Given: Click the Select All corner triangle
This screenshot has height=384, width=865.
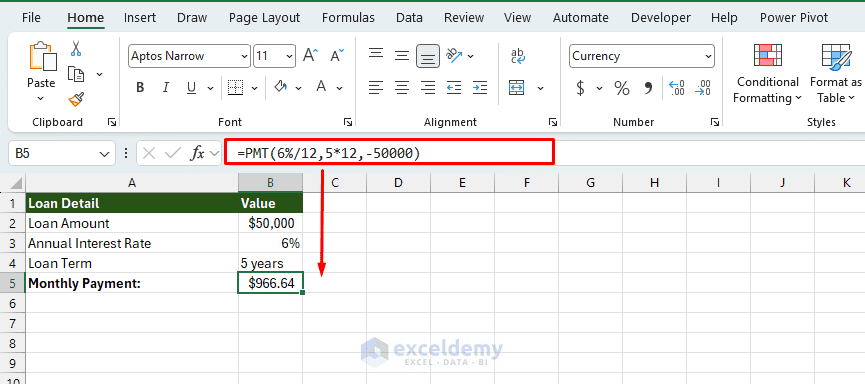Looking at the screenshot, I should pos(17,183).
